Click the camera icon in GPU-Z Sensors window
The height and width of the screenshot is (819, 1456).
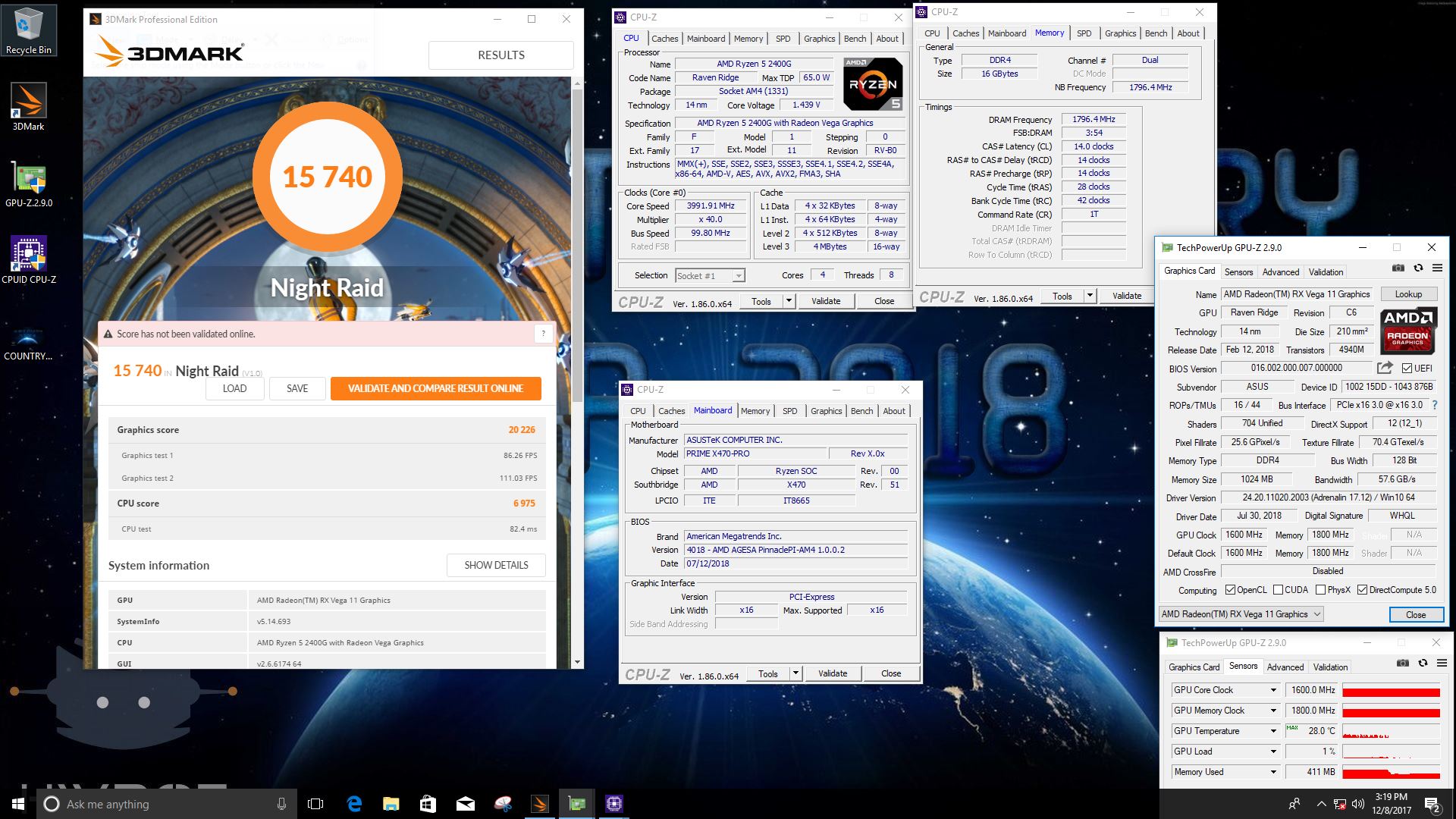[x=1403, y=663]
